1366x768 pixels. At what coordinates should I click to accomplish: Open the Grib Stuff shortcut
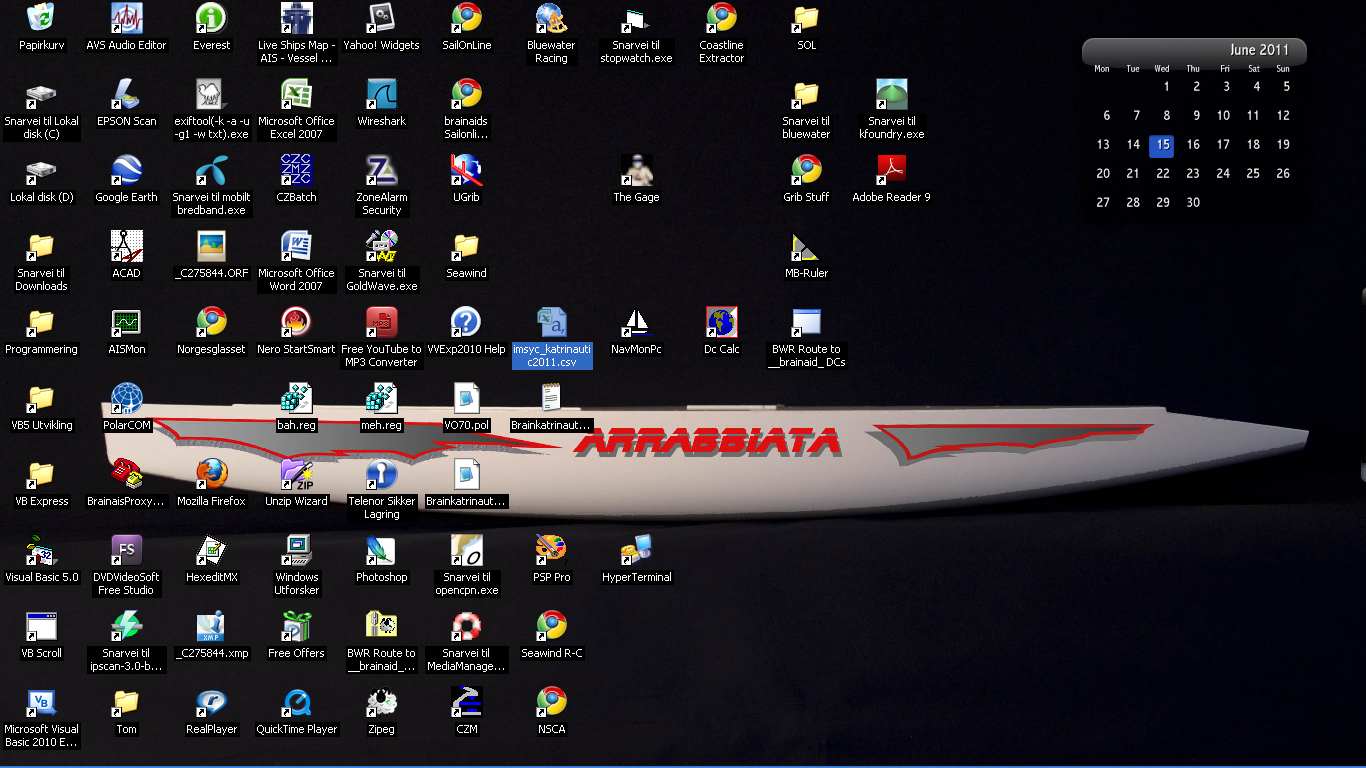click(x=806, y=170)
